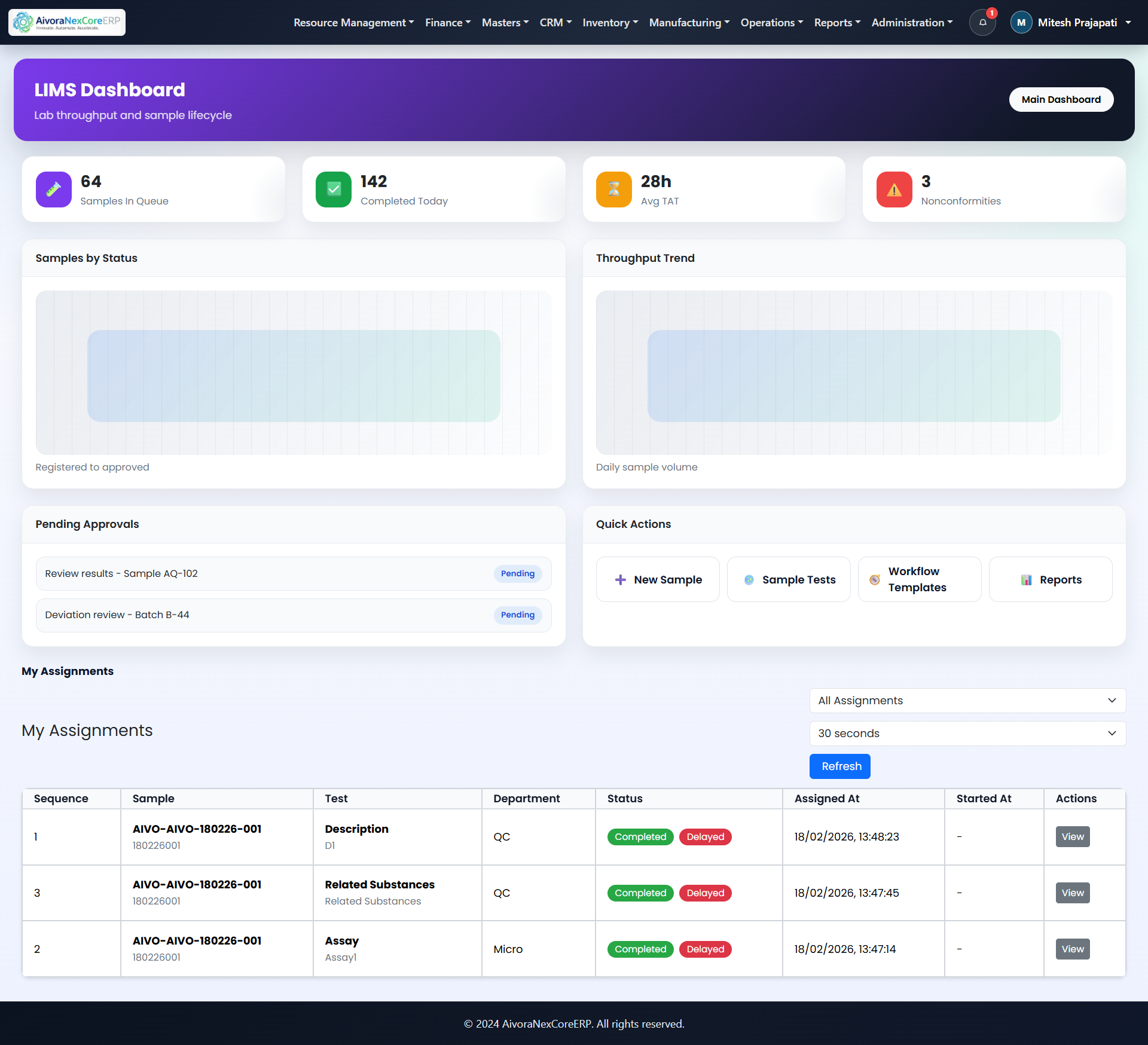Click the user avatar with letter M
The width and height of the screenshot is (1148, 1045).
1021,23
